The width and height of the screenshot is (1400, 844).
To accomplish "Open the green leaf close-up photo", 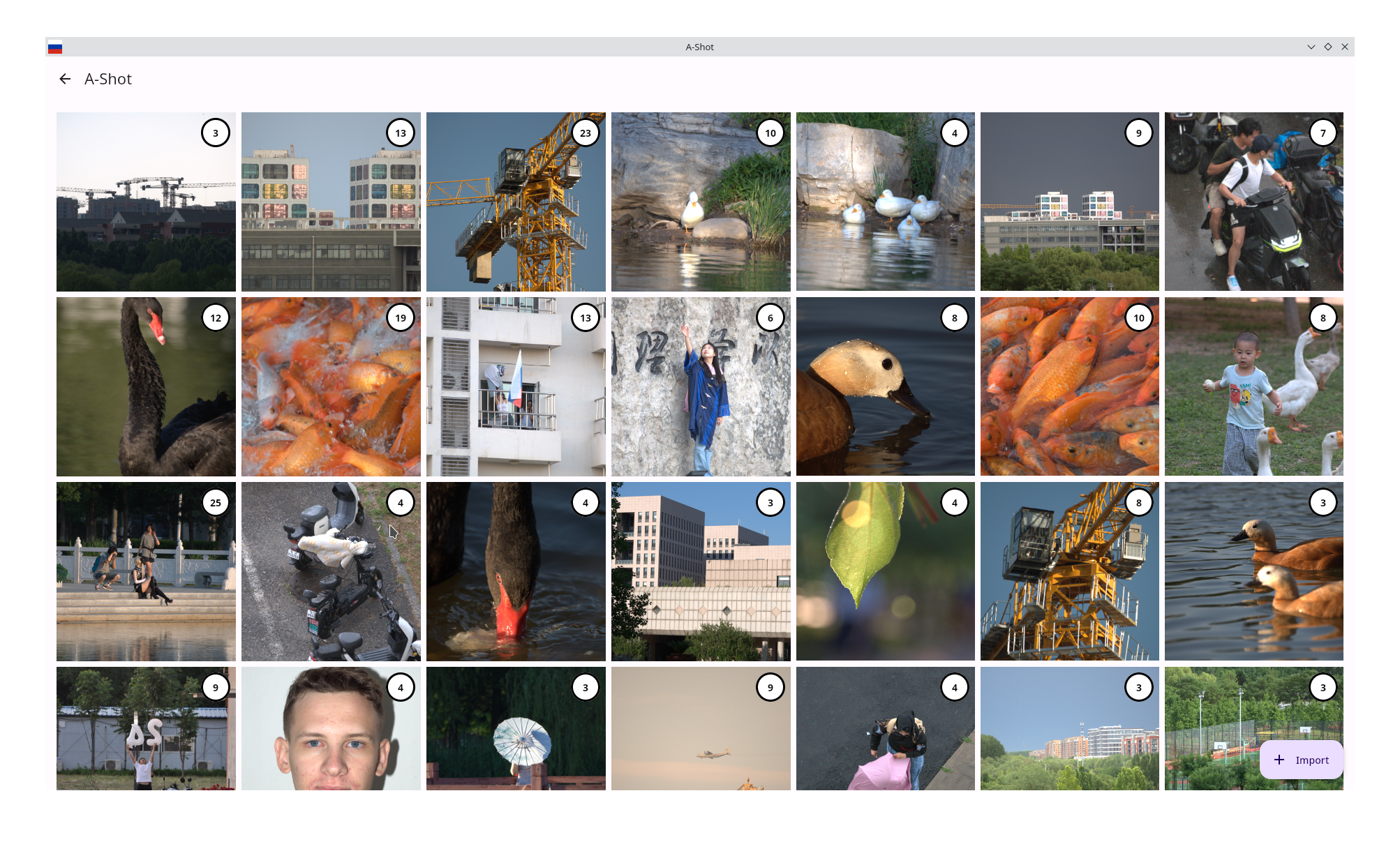I will [x=885, y=572].
